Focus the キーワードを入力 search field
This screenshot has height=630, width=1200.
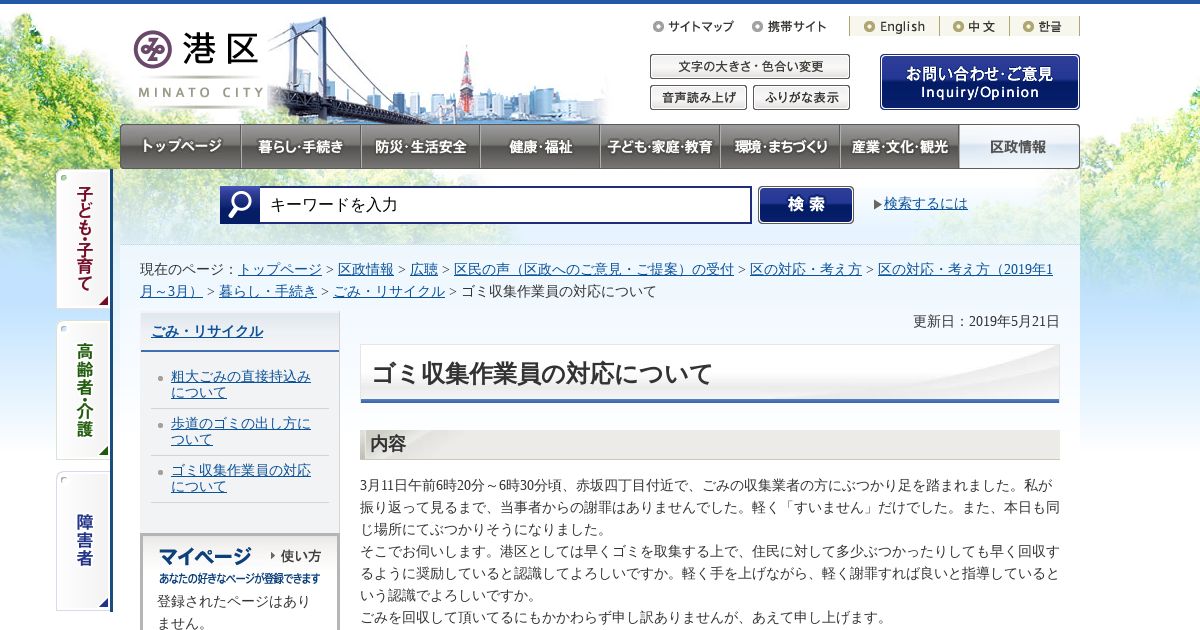505,205
